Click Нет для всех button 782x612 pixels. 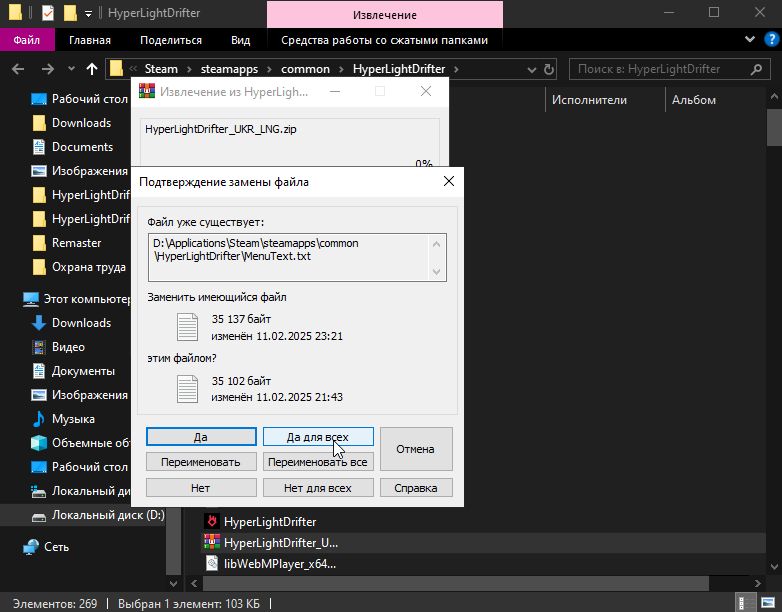(318, 488)
